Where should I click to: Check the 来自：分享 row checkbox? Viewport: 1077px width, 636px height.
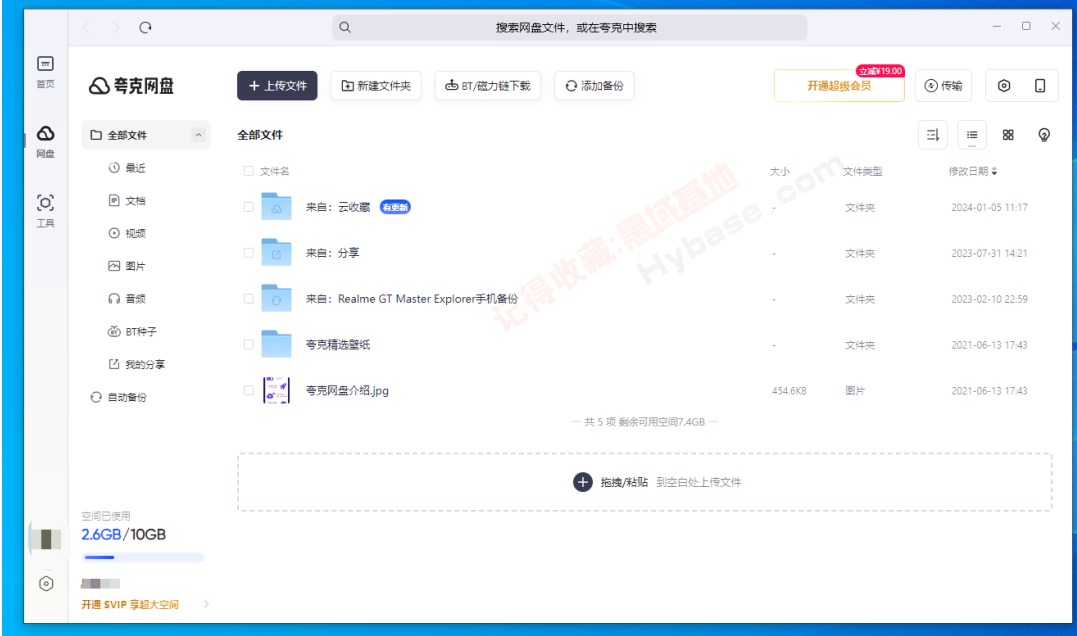[x=249, y=253]
